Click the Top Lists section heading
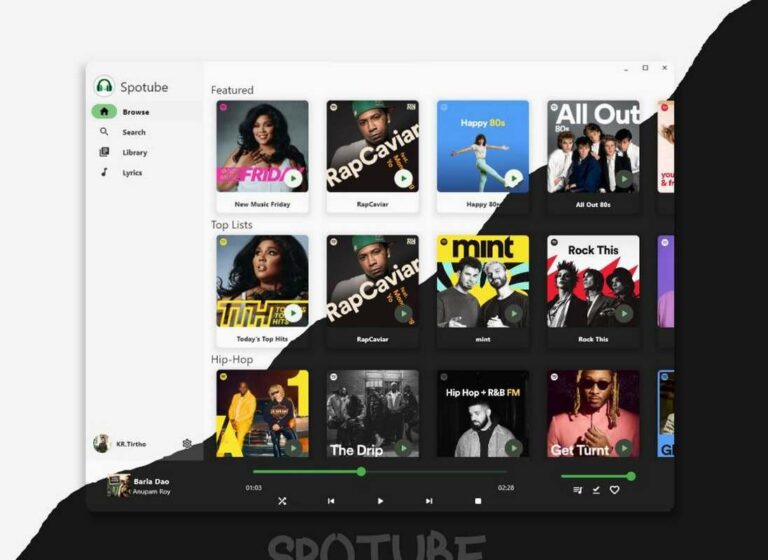This screenshot has width=768, height=560. (x=232, y=225)
